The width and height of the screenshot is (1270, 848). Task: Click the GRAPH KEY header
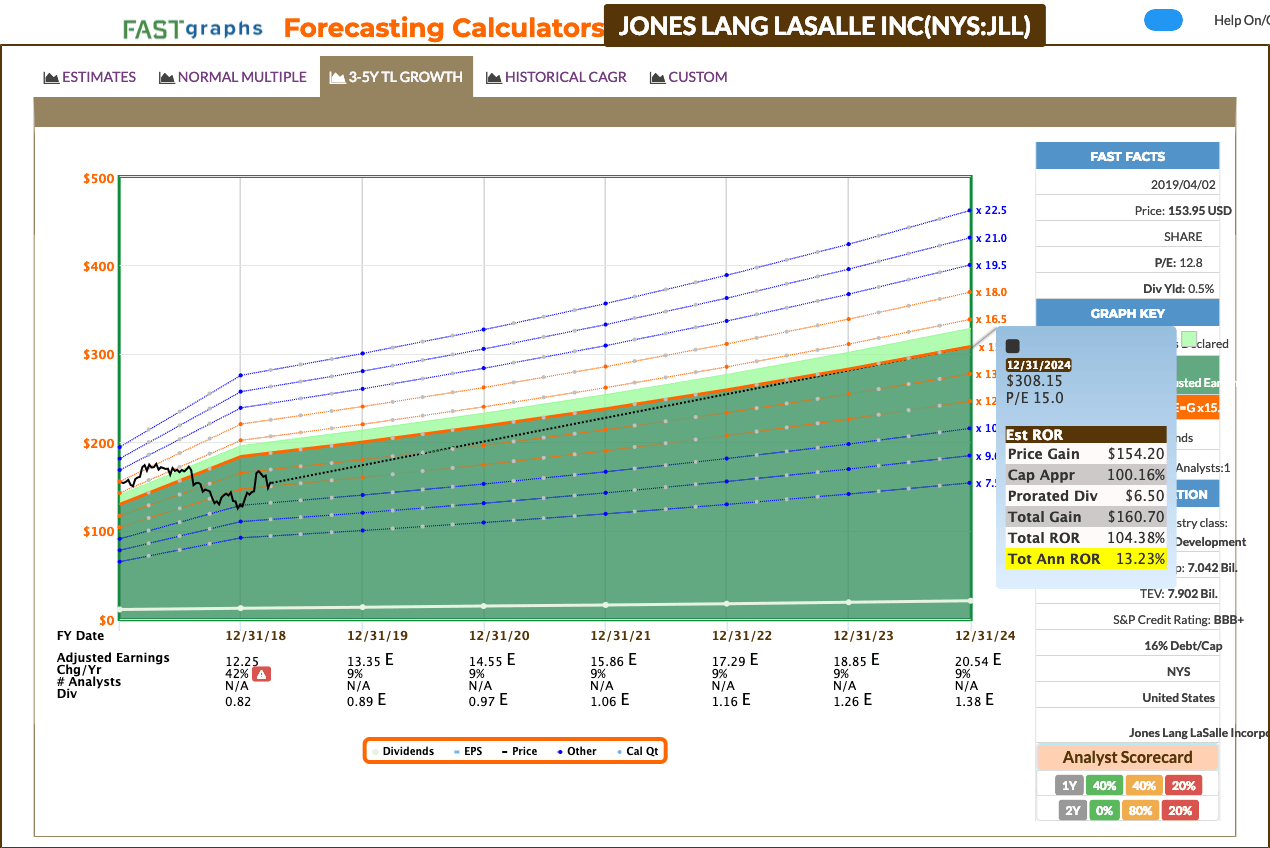coord(1127,313)
